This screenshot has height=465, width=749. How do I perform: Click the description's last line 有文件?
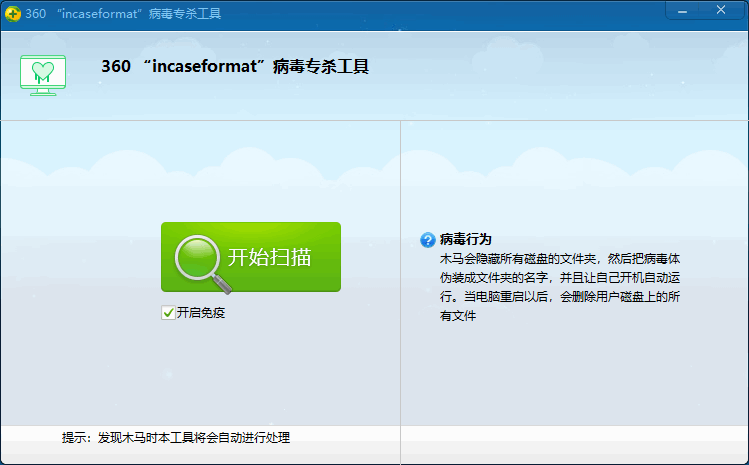458,316
